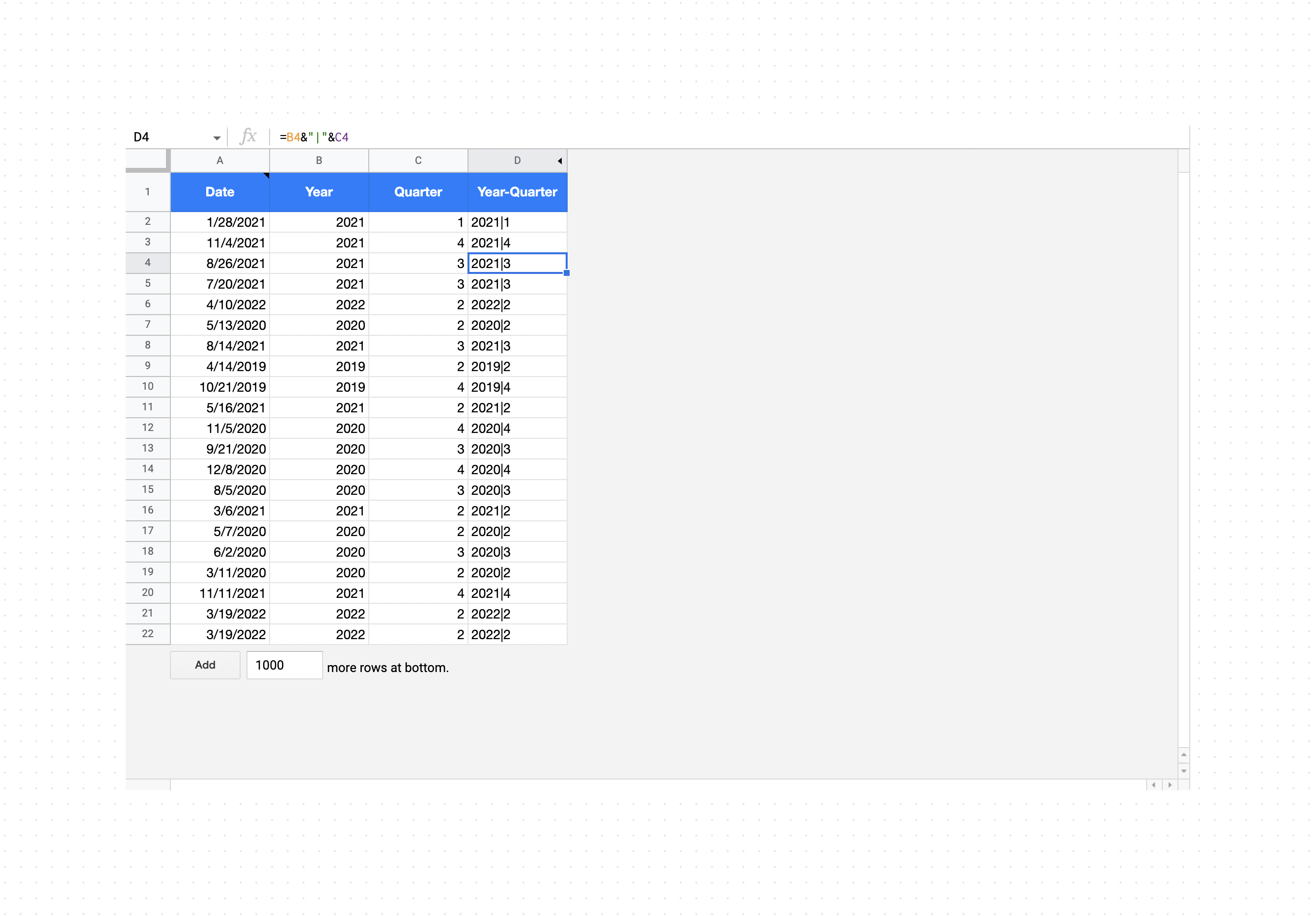1316x916 pixels.
Task: Click the scroll left arrow
Action: [x=1153, y=785]
